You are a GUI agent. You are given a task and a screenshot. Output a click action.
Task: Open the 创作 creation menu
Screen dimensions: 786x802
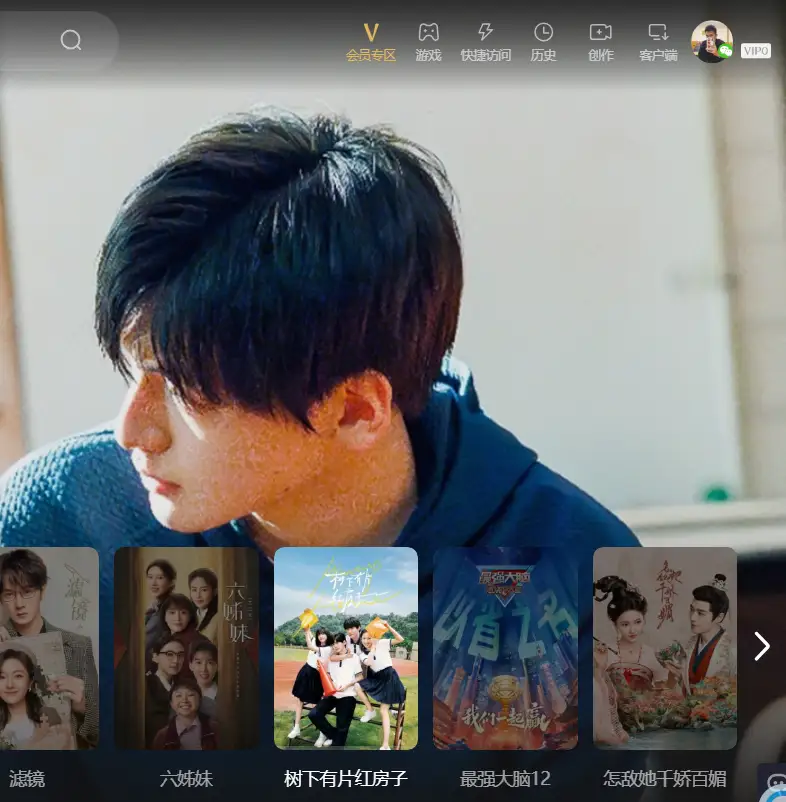tap(600, 42)
